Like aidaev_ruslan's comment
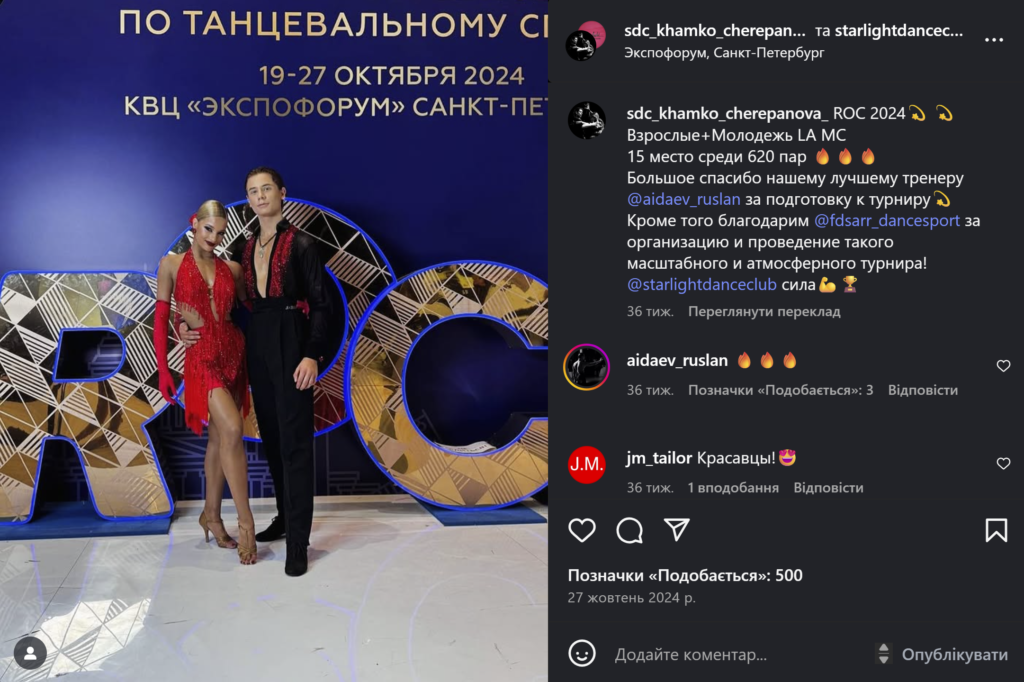1024x682 pixels. (1003, 366)
